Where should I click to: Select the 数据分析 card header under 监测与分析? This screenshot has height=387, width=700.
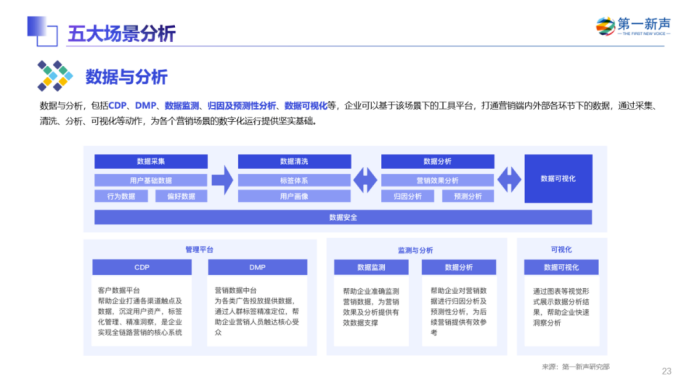click(459, 267)
